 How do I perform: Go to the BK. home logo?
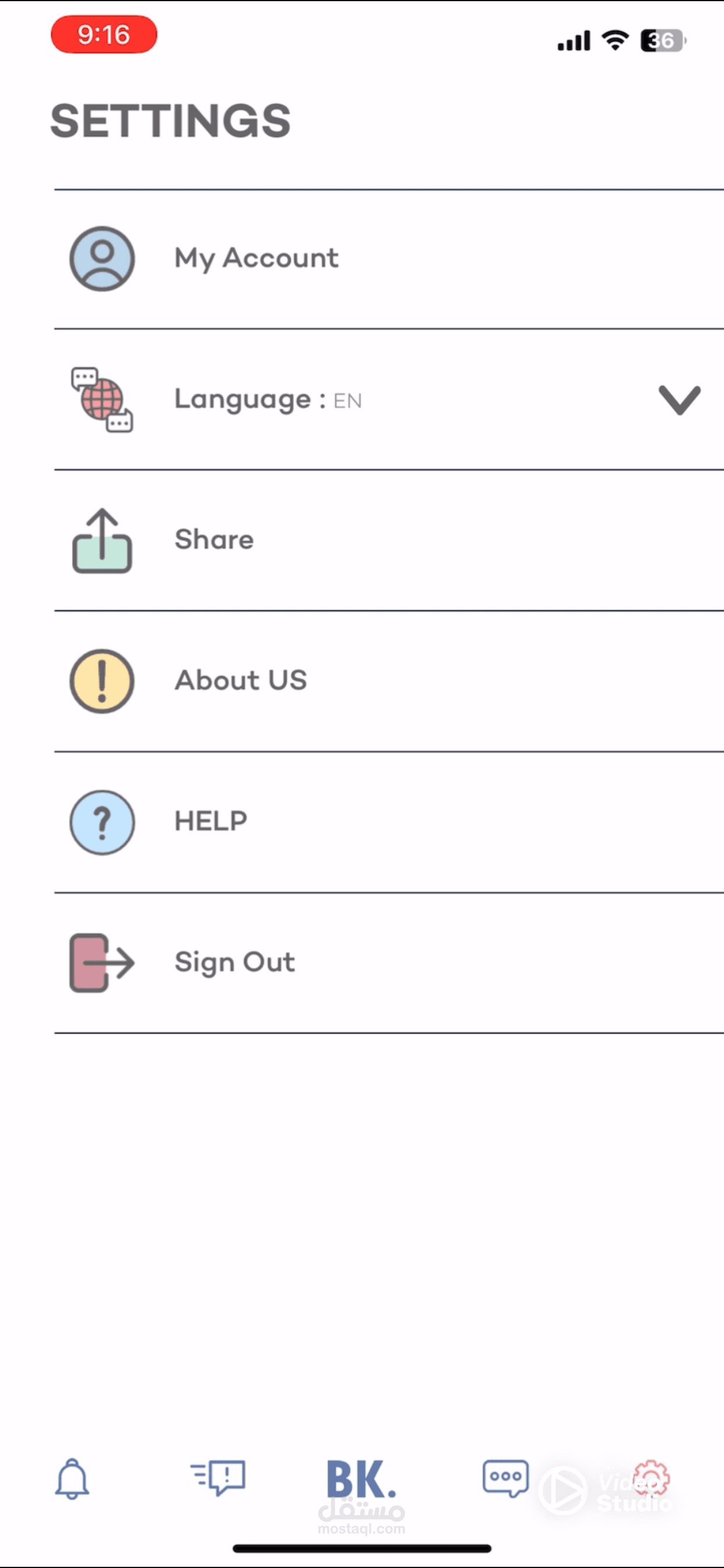(x=361, y=1479)
